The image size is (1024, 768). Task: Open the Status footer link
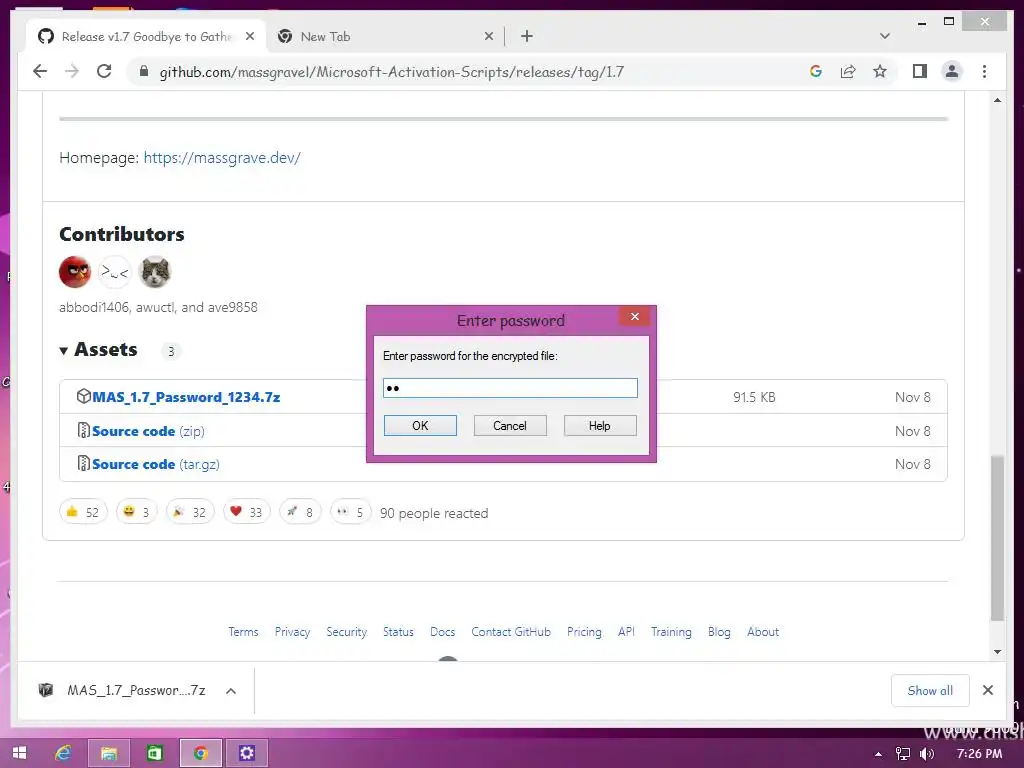(x=398, y=632)
